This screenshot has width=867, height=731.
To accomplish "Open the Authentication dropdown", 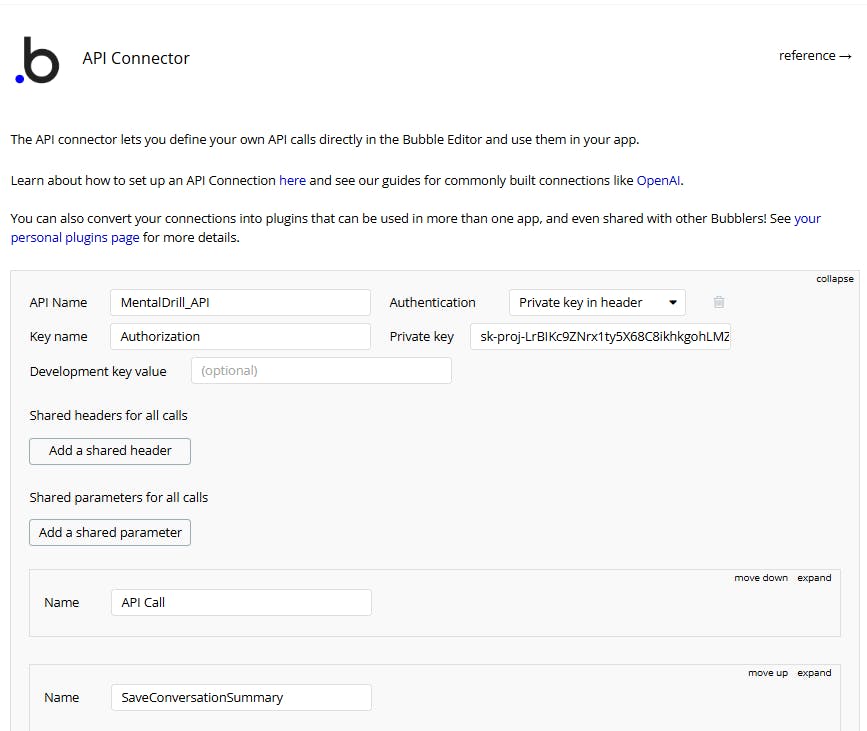I will pyautogui.click(x=597, y=302).
